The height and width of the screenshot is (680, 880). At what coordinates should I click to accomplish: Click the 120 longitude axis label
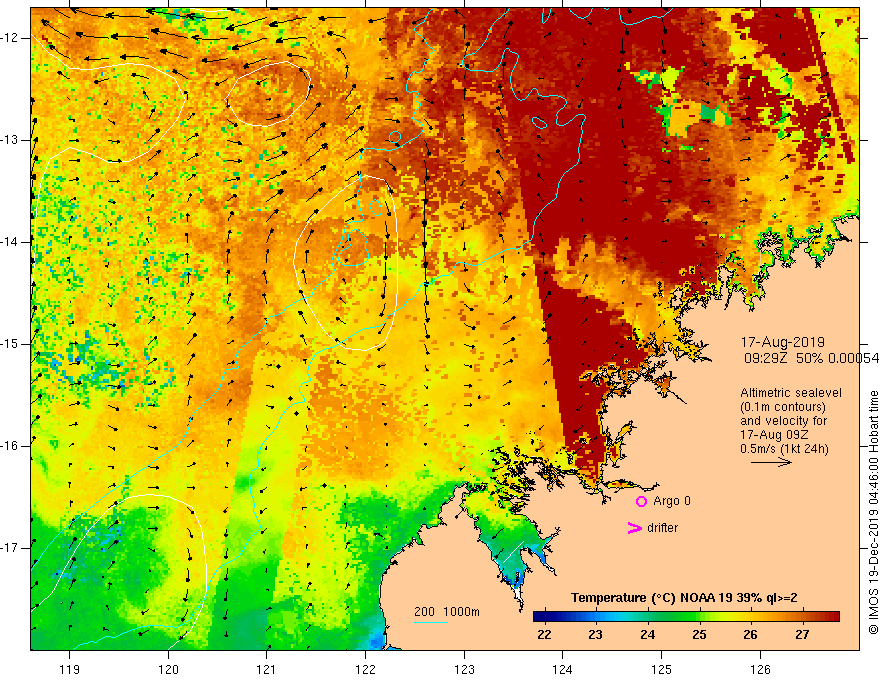pos(168,669)
